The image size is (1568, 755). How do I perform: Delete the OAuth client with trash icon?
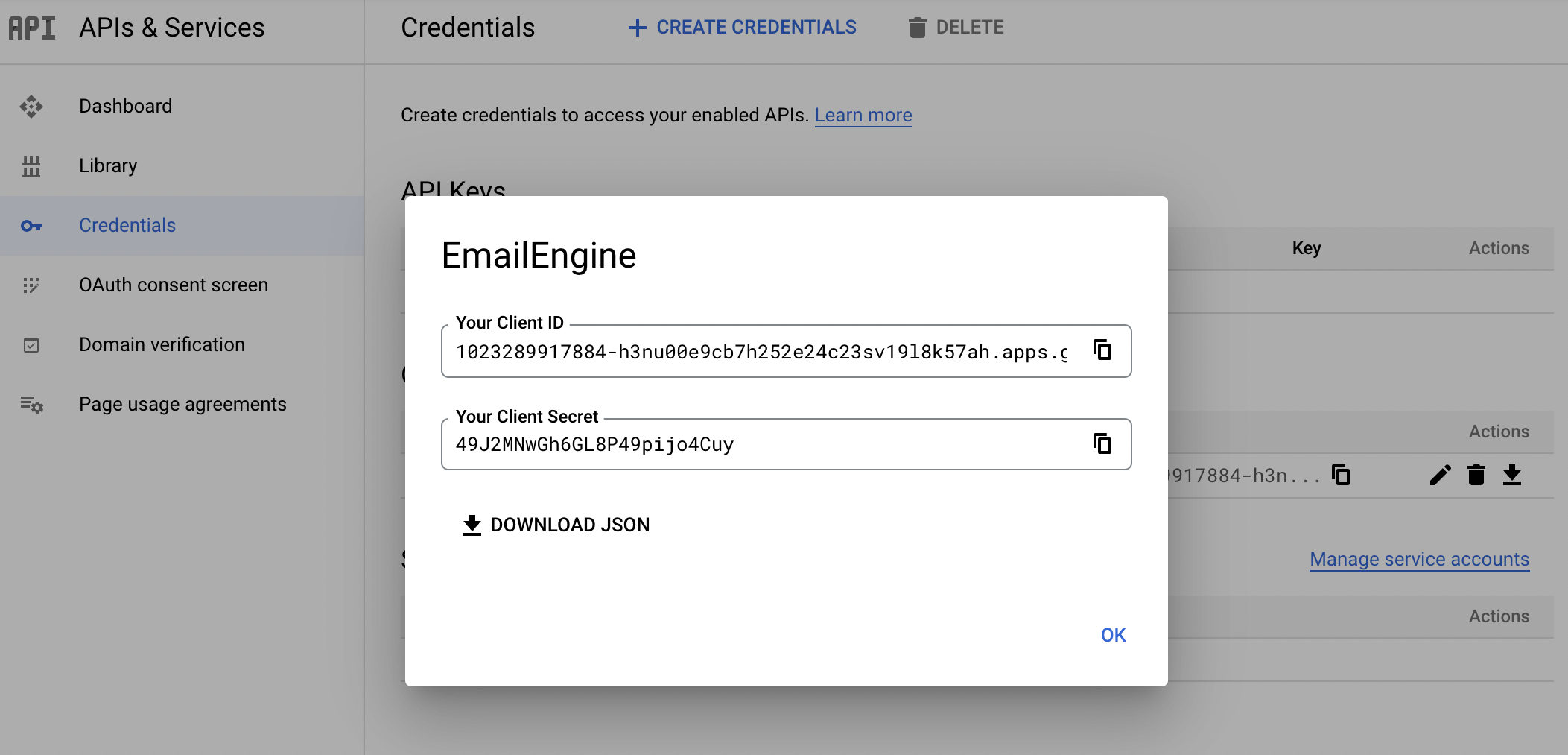click(1476, 475)
